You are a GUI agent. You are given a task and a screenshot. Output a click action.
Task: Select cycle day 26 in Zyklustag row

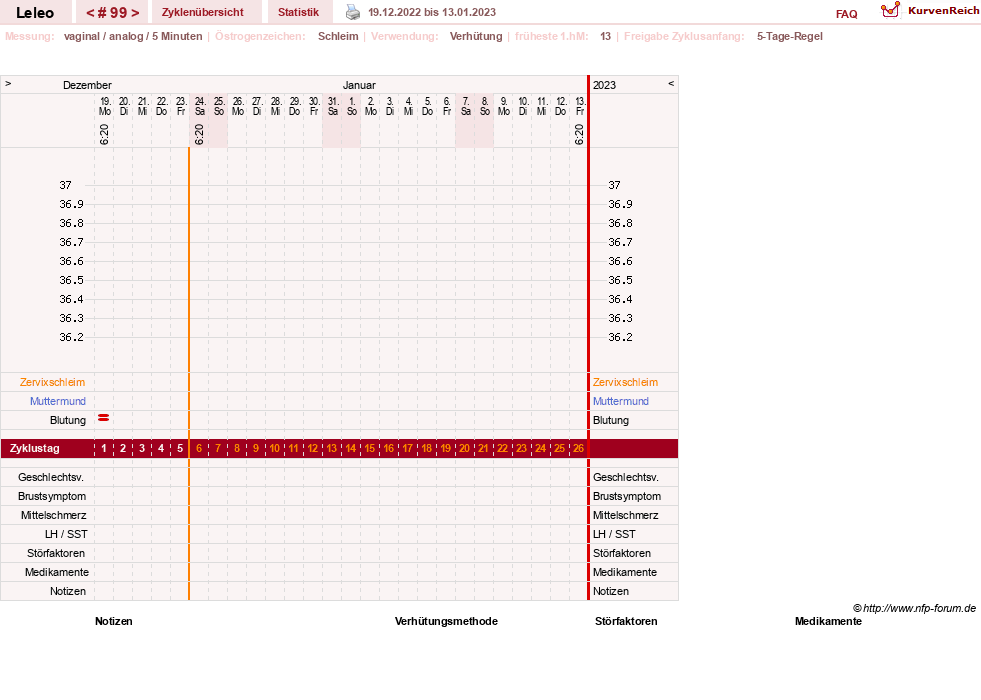(x=579, y=449)
